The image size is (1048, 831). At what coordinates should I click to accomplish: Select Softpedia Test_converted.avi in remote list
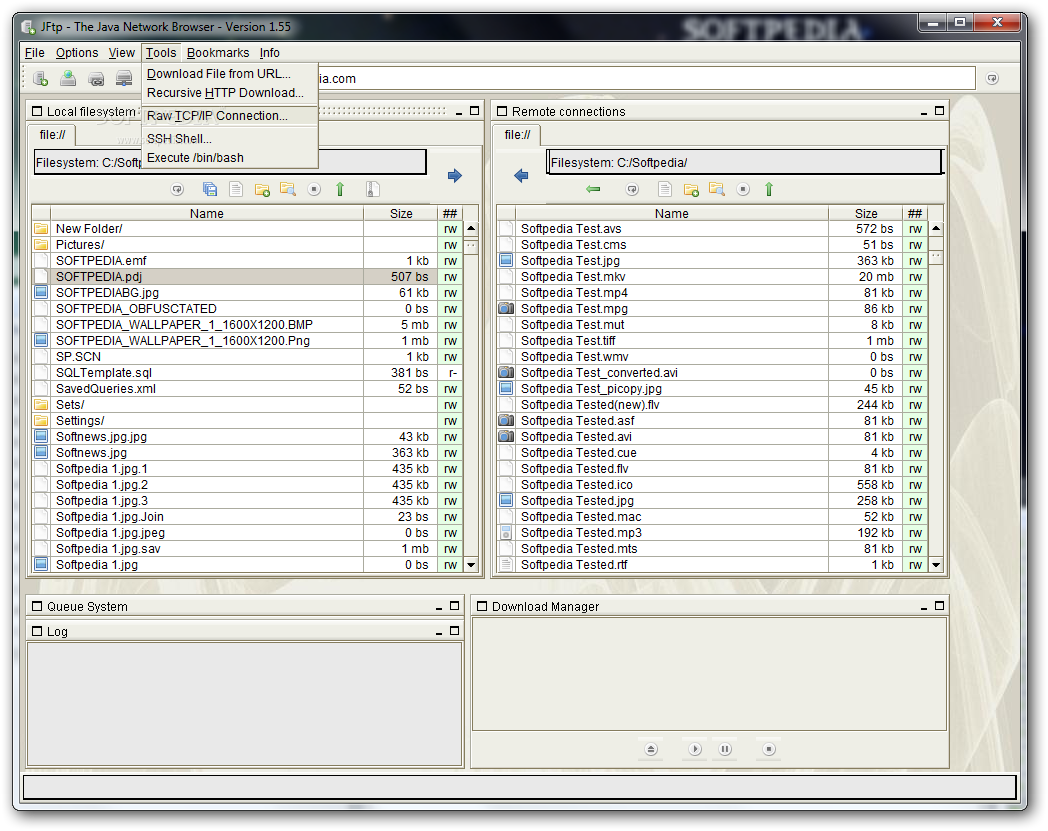click(711, 373)
